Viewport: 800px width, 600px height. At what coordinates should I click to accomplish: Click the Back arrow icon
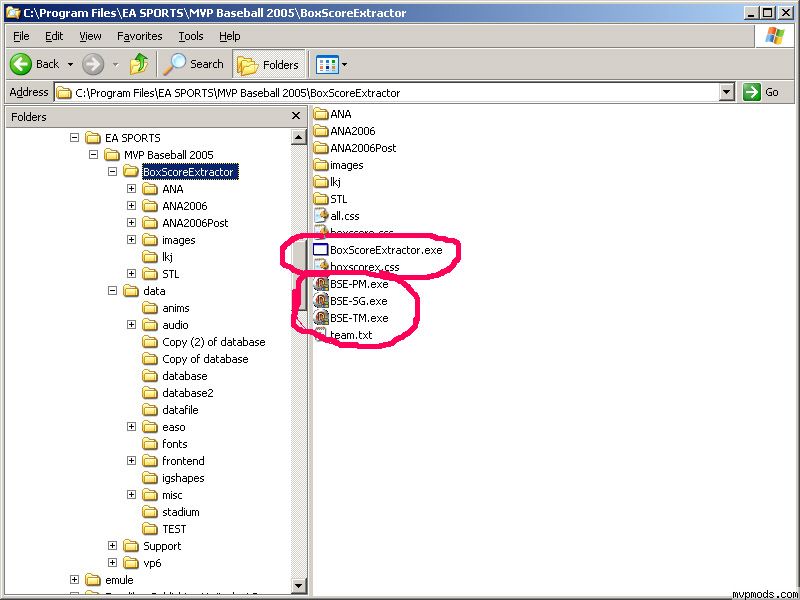[21, 64]
